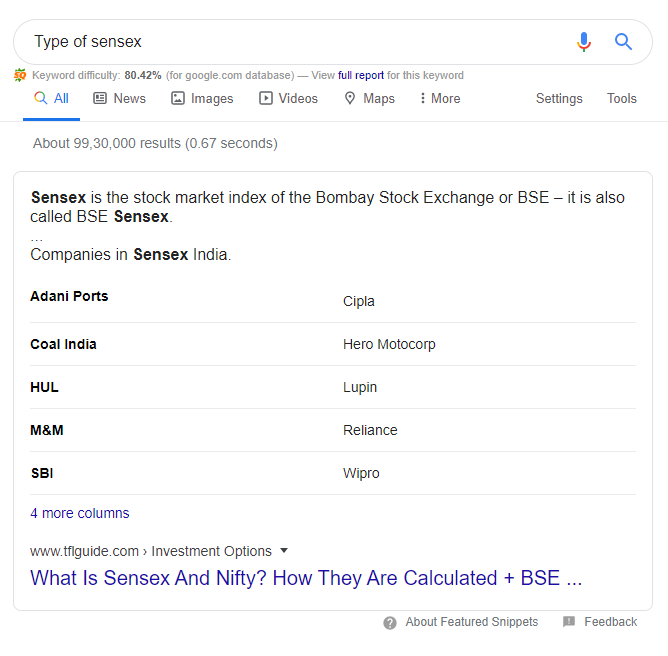Image resolution: width=668 pixels, height=656 pixels.
Task: Open the More search options menu
Action: coord(440,98)
